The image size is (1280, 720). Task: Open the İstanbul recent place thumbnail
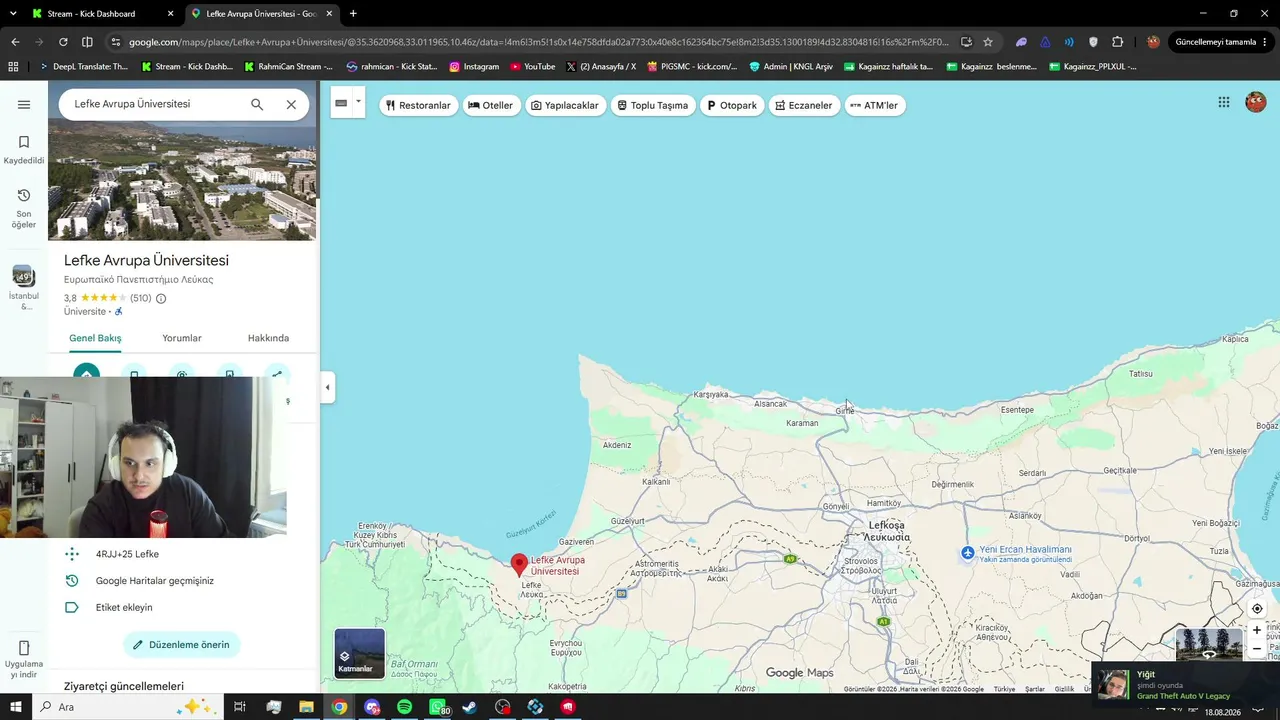(24, 288)
